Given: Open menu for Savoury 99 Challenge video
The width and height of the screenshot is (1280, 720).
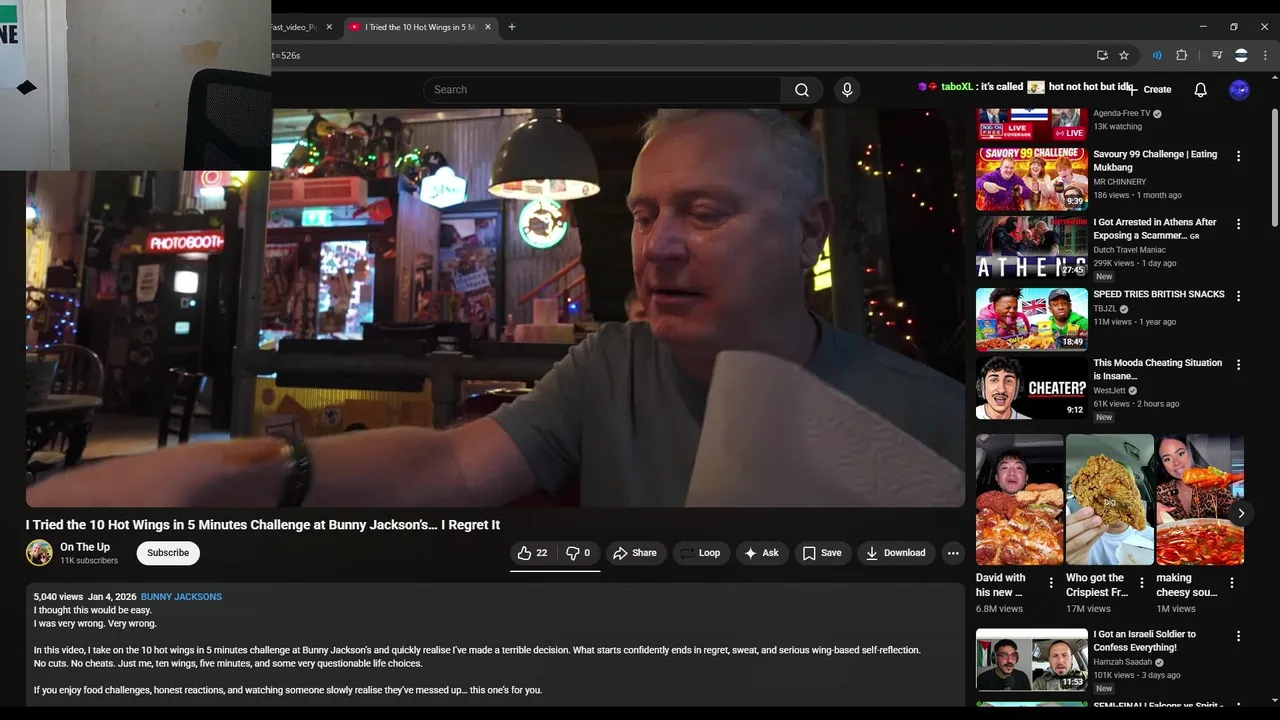Looking at the screenshot, I should 1238,156.
